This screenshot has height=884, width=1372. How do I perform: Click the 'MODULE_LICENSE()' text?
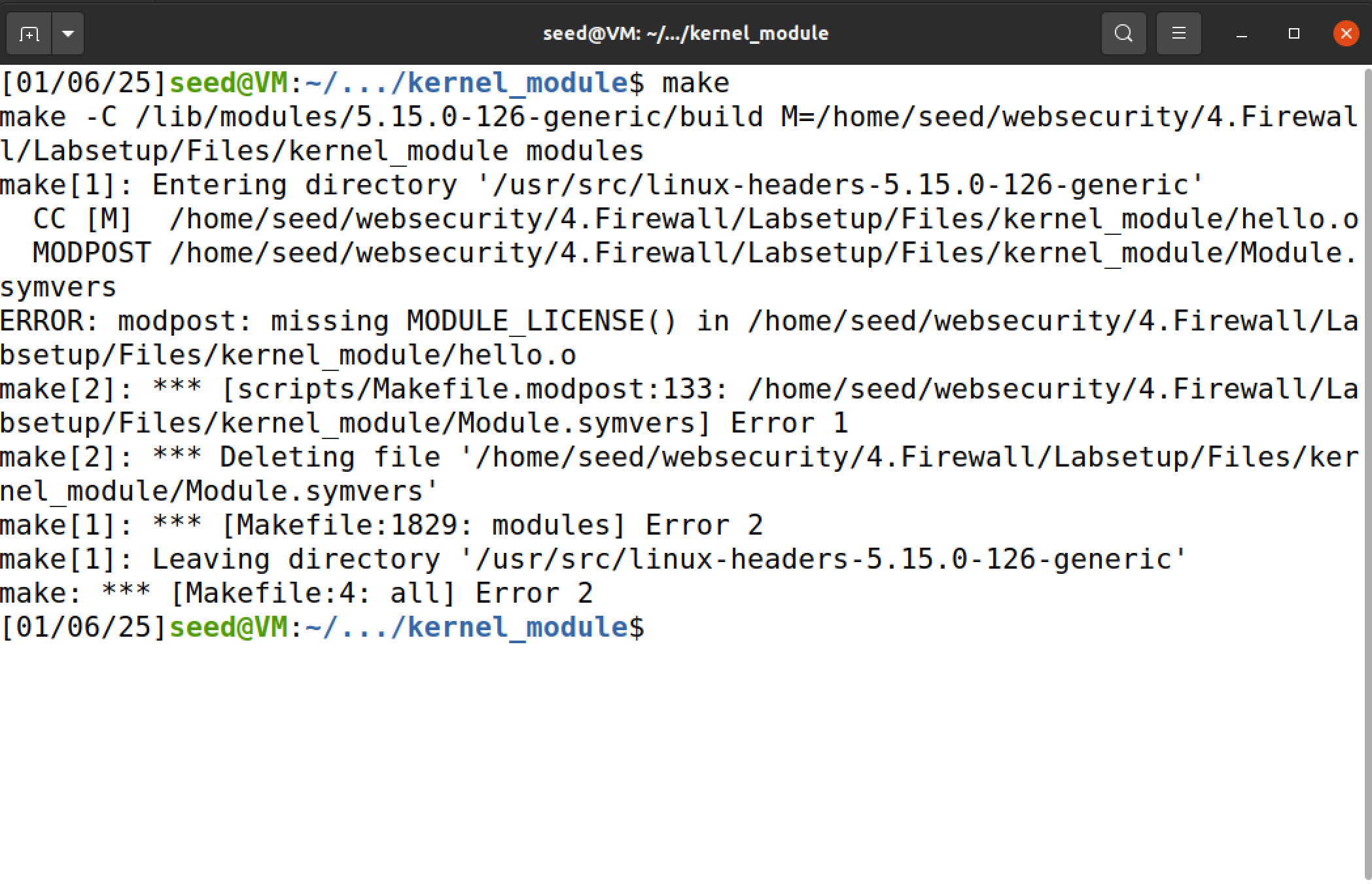[x=542, y=321]
